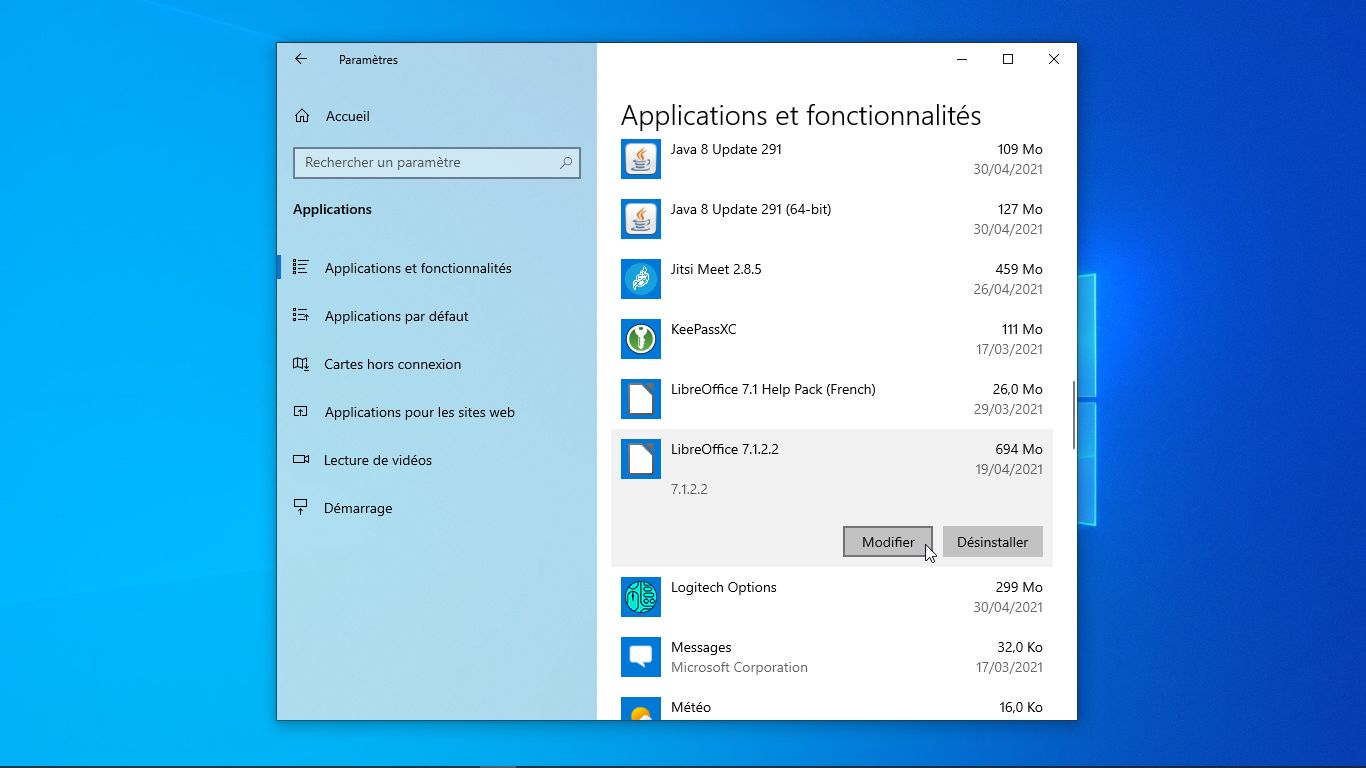The height and width of the screenshot is (768, 1366).
Task: Select Messages entry name
Action: pos(701,647)
